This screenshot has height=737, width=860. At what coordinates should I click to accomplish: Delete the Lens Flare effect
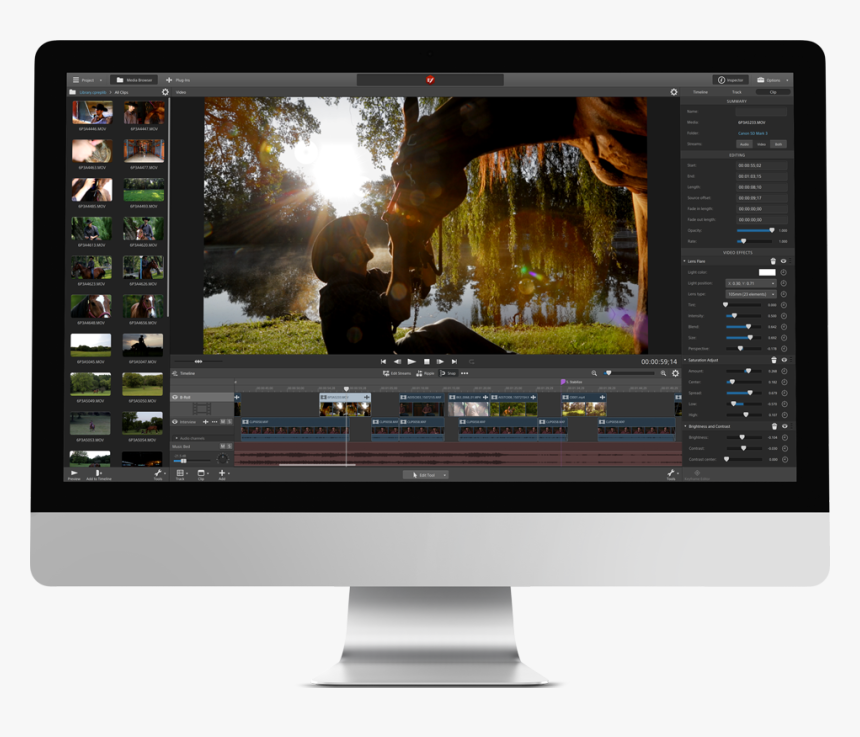773,261
